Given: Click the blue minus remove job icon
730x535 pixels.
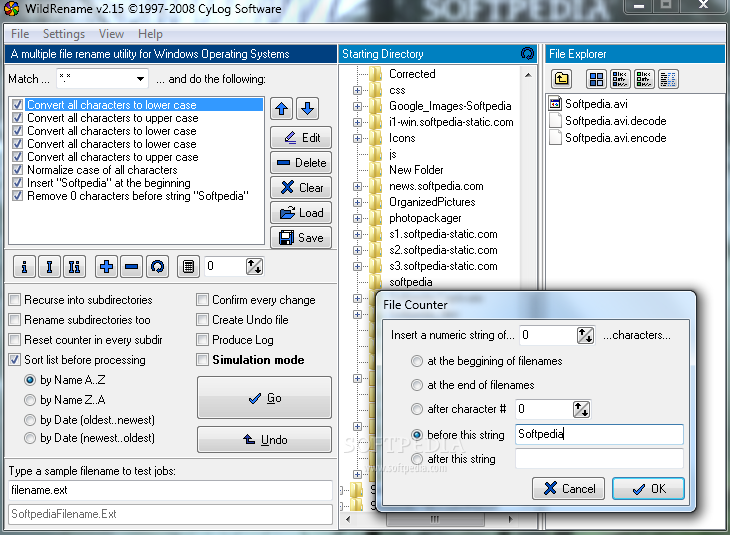Looking at the screenshot, I should pos(132,267).
